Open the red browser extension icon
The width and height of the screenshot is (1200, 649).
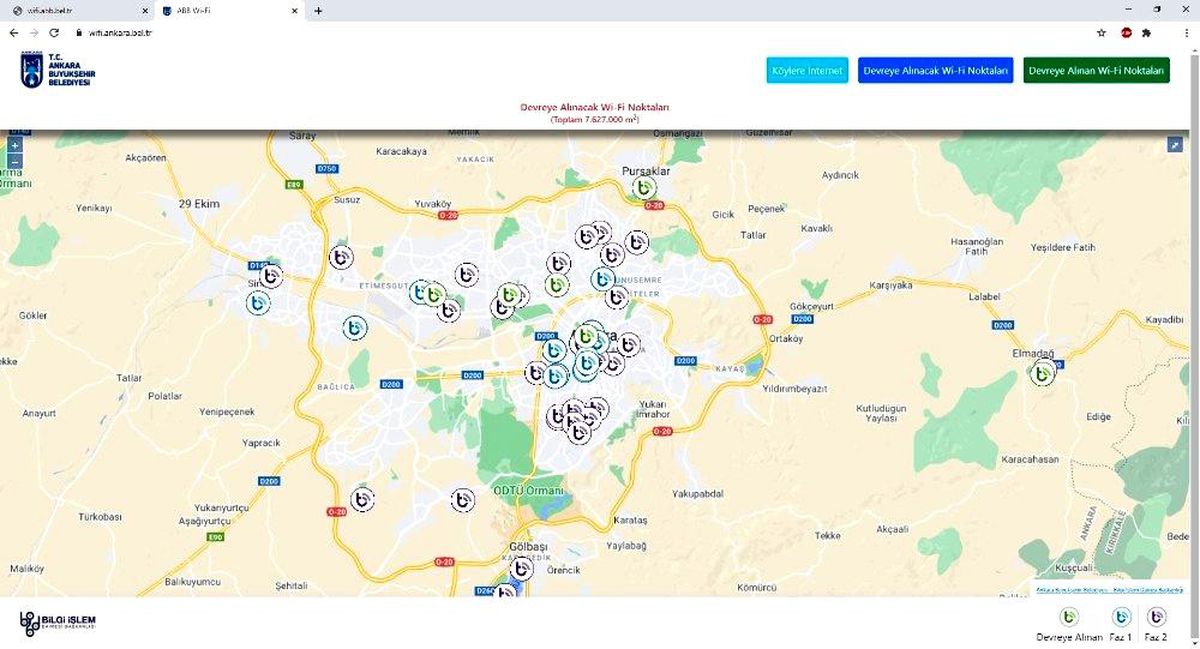[x=1126, y=33]
